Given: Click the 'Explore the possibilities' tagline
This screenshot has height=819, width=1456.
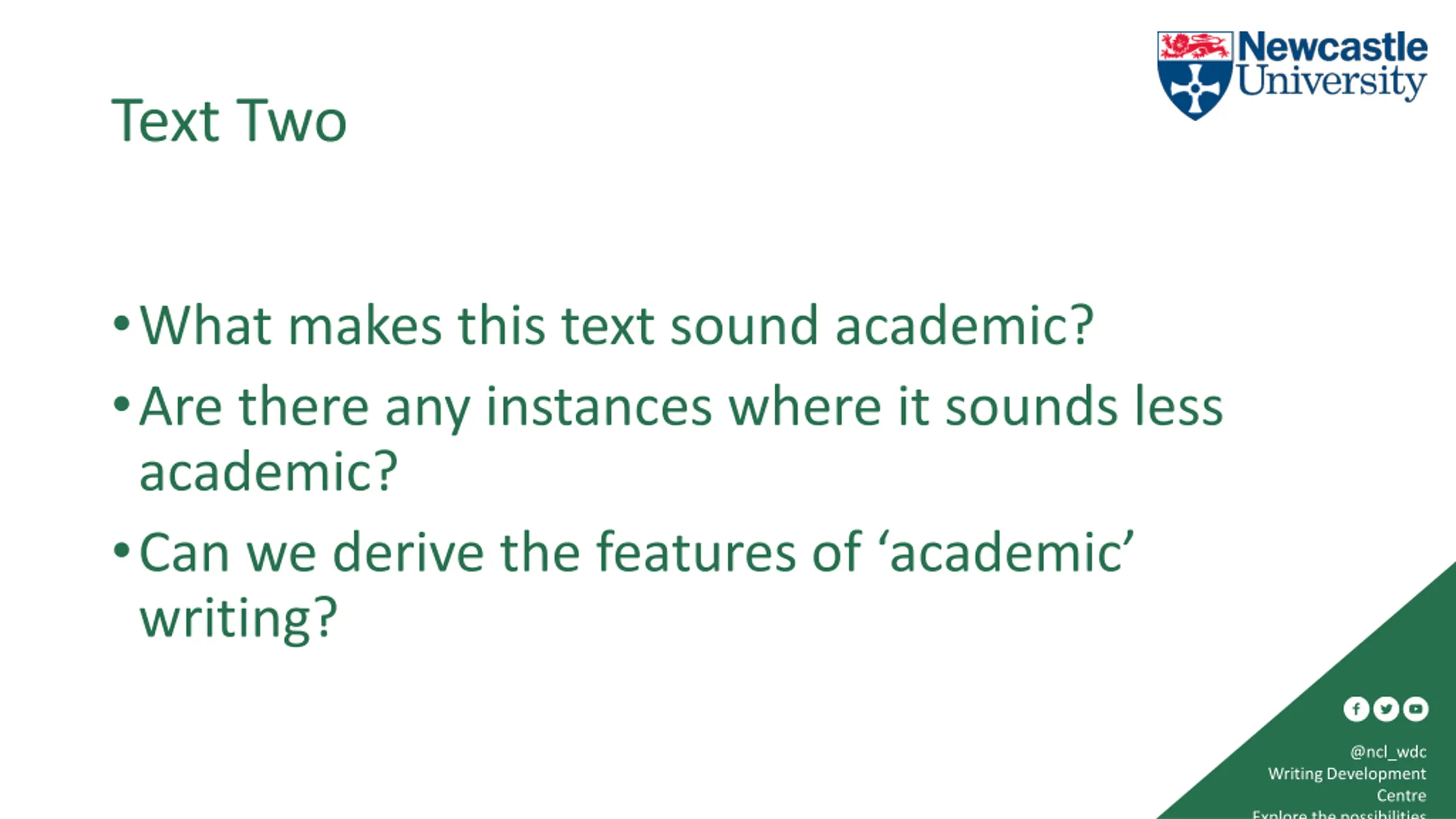Looking at the screenshot, I should click(1339, 813).
